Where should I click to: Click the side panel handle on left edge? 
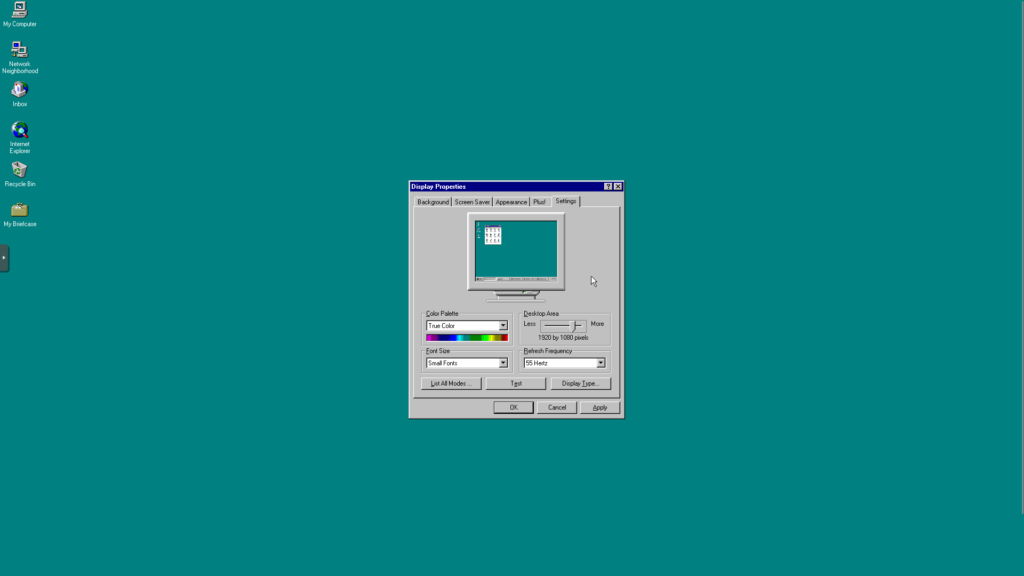[4, 258]
